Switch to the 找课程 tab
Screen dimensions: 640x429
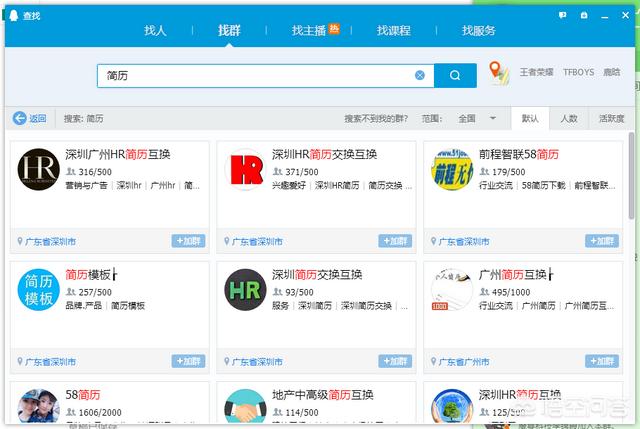click(393, 31)
